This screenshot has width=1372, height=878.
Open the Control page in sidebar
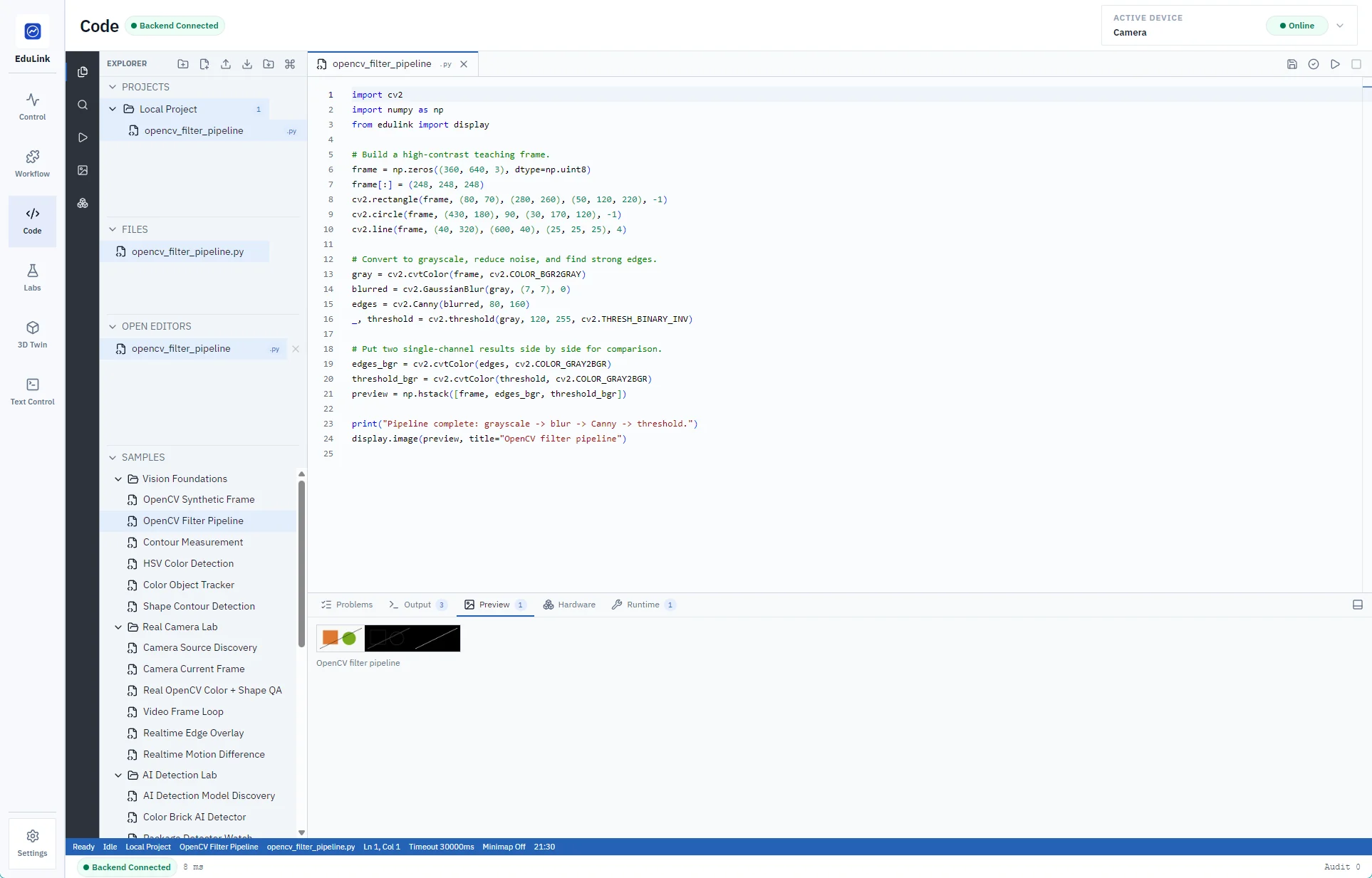click(x=32, y=107)
